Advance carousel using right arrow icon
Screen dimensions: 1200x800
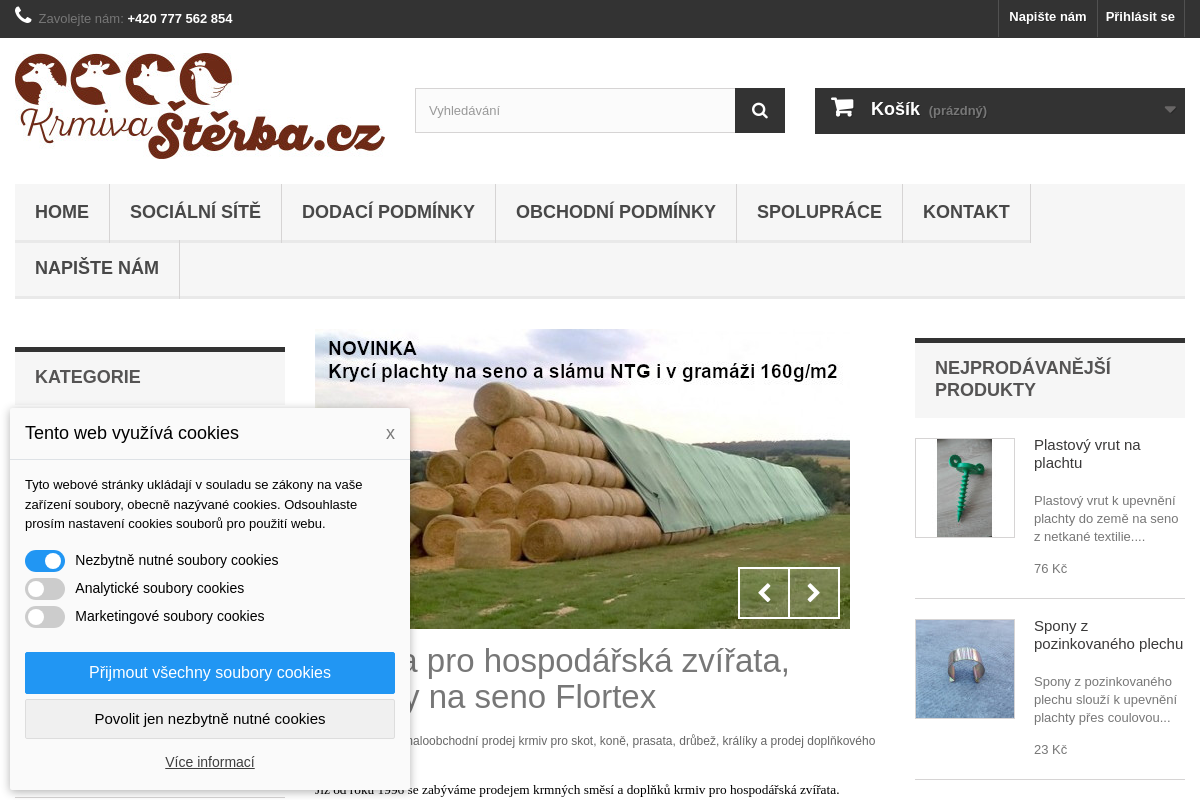pos(814,593)
